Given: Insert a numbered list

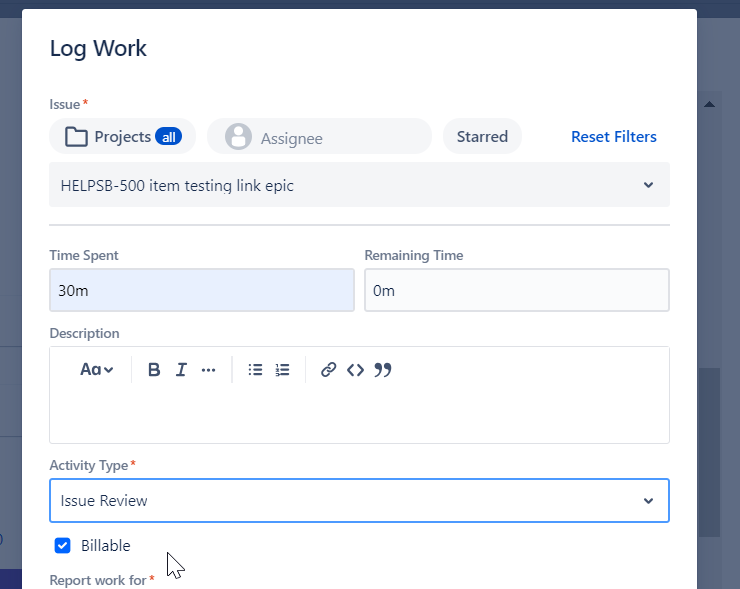Looking at the screenshot, I should tap(282, 370).
